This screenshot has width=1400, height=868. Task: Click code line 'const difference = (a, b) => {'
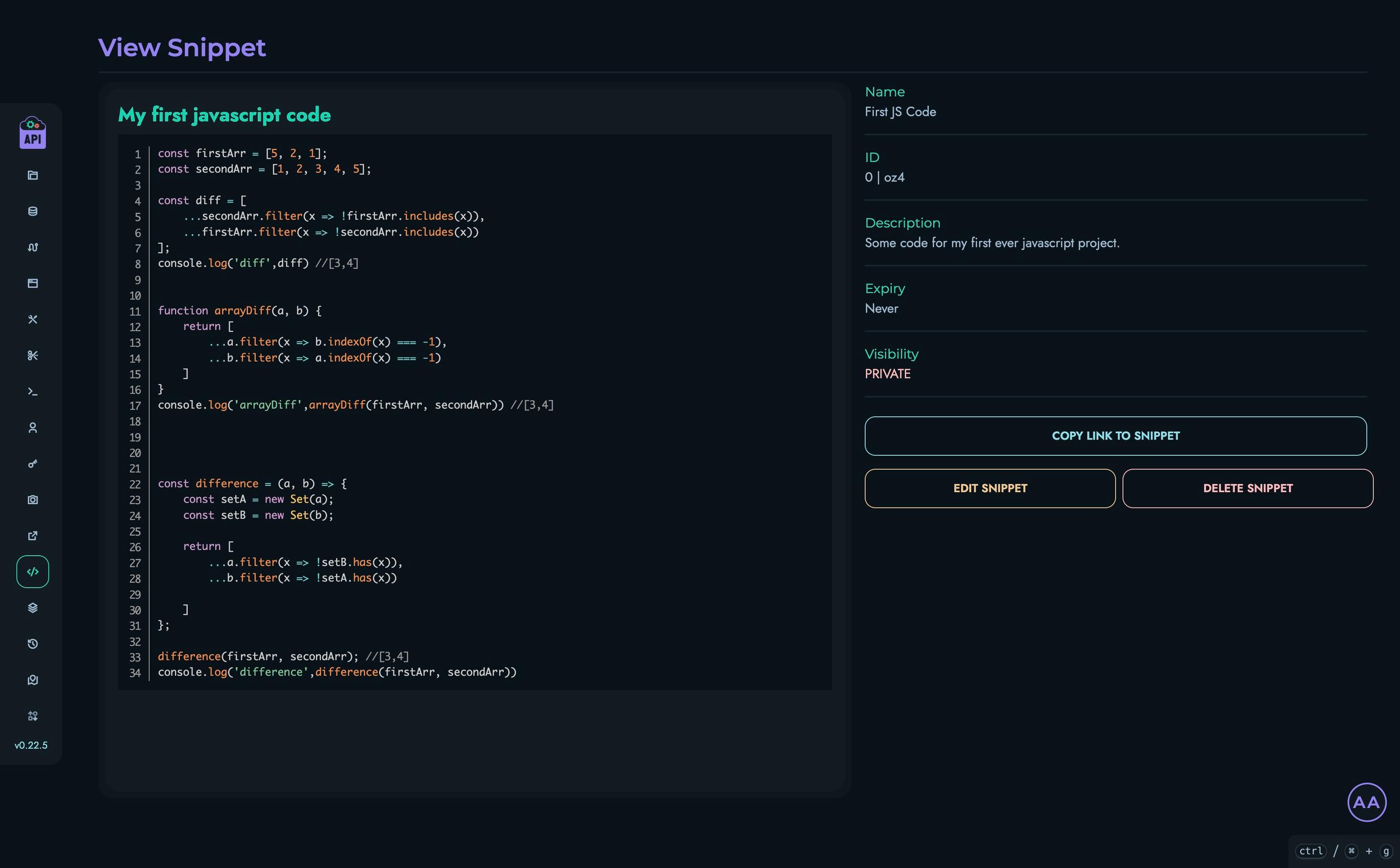pyautogui.click(x=252, y=483)
